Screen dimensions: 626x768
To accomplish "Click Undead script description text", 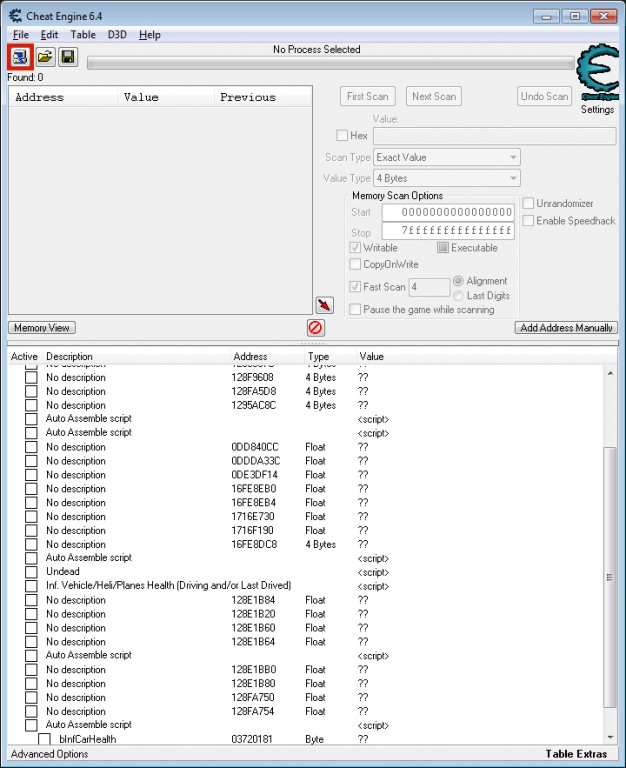I will 63,572.
